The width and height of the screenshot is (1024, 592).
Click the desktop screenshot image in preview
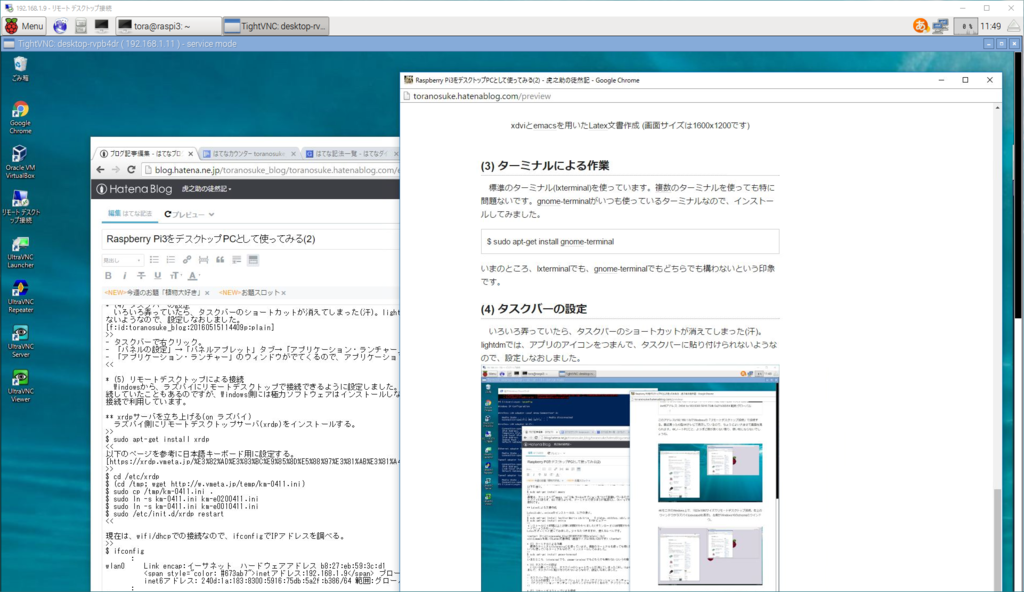pos(630,478)
